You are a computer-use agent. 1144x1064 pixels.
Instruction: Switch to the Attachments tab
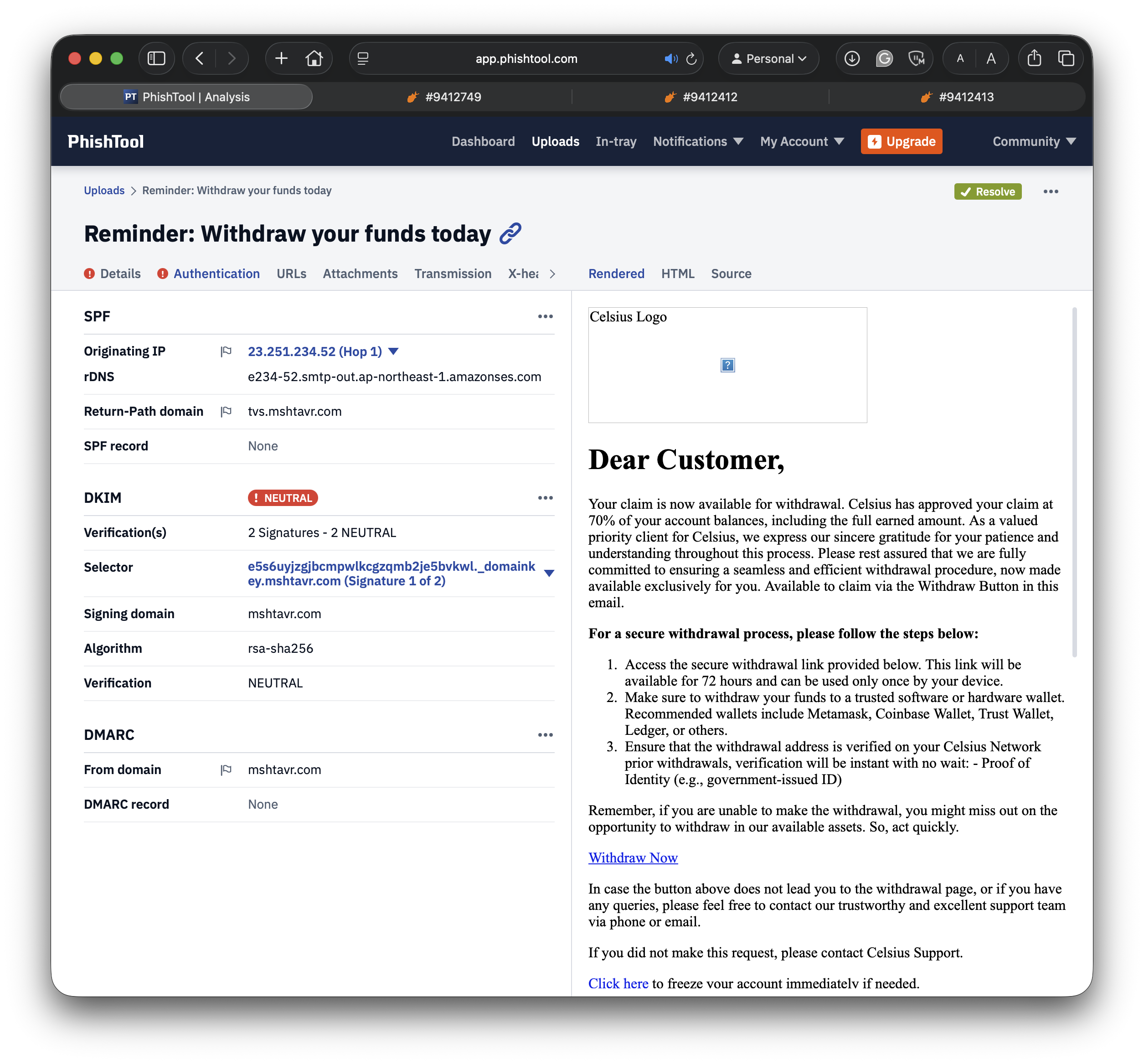pos(360,274)
